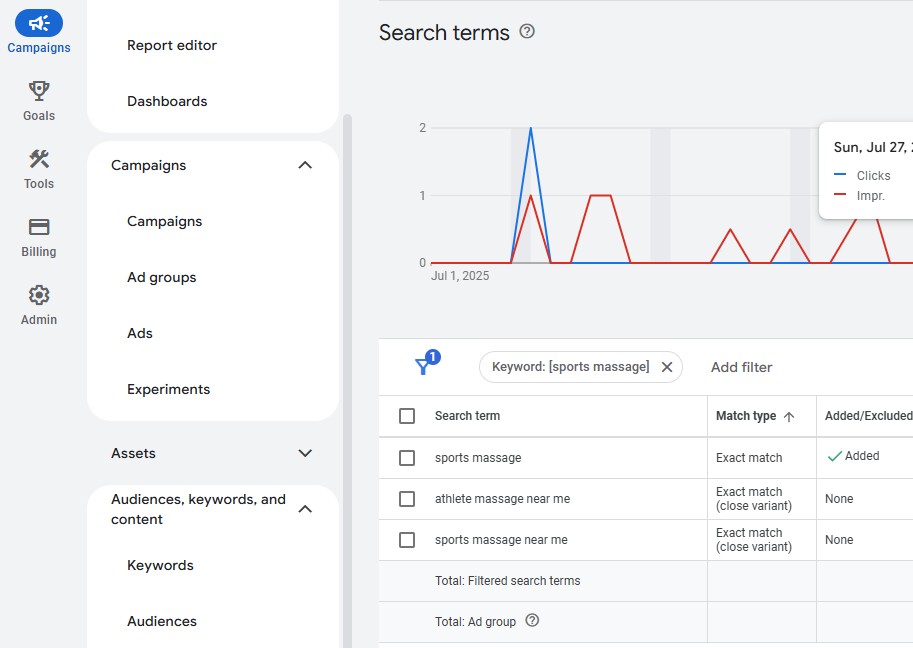Click Added status with green checkmark
913x648 pixels.
click(x=853, y=456)
